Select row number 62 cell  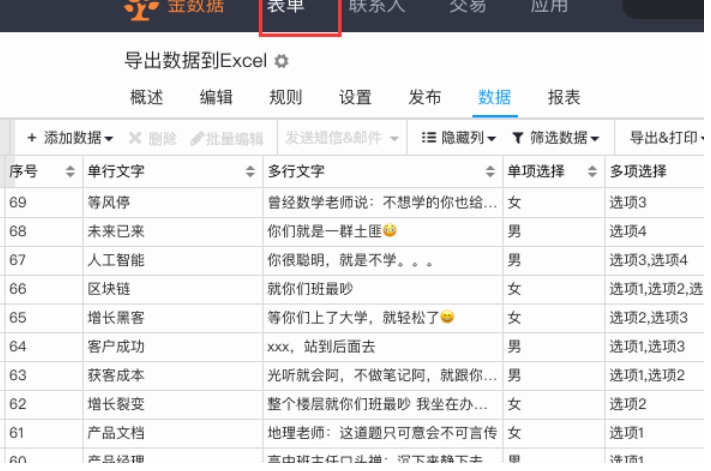point(44,404)
